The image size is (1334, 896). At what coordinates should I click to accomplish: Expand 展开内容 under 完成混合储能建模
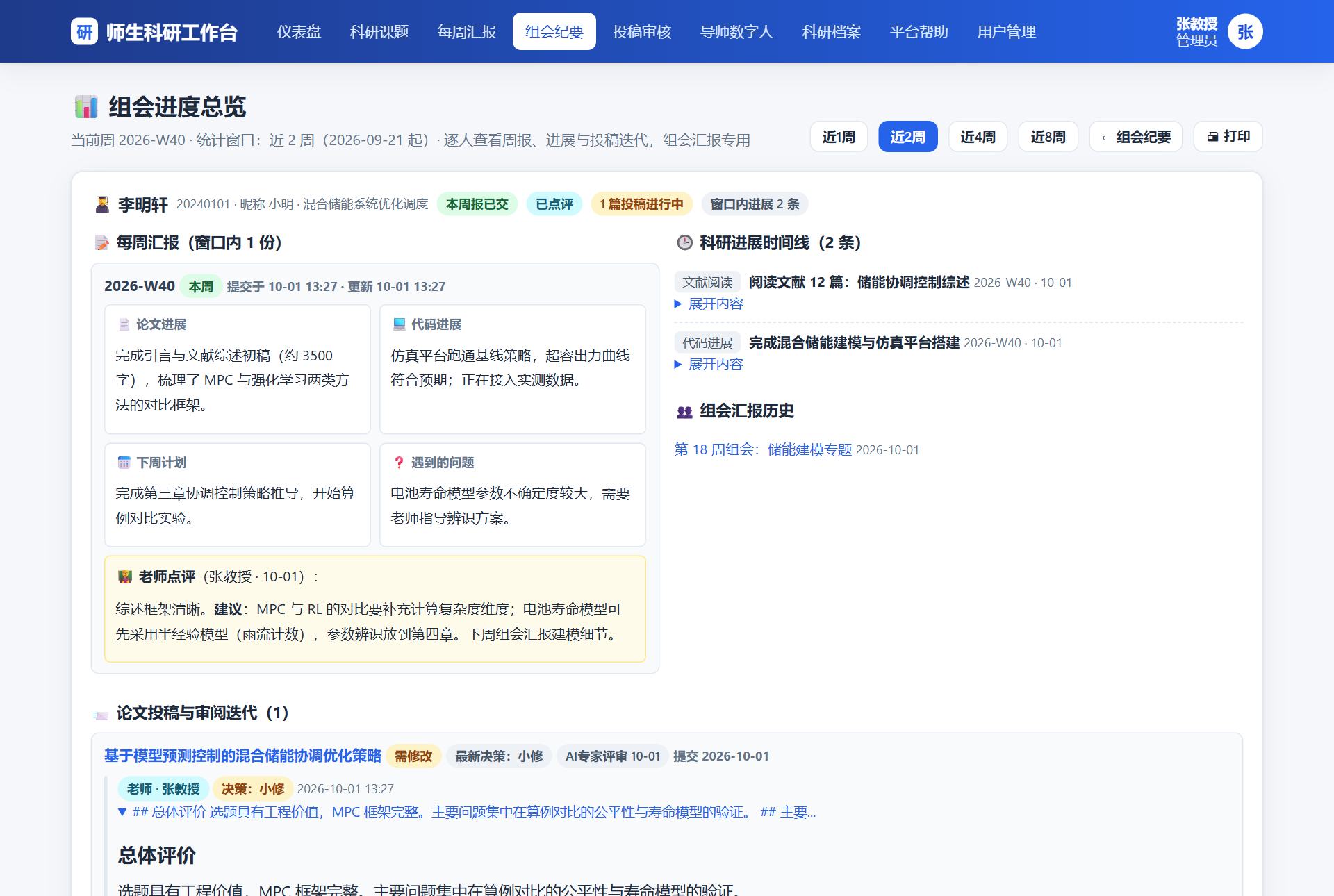click(709, 365)
